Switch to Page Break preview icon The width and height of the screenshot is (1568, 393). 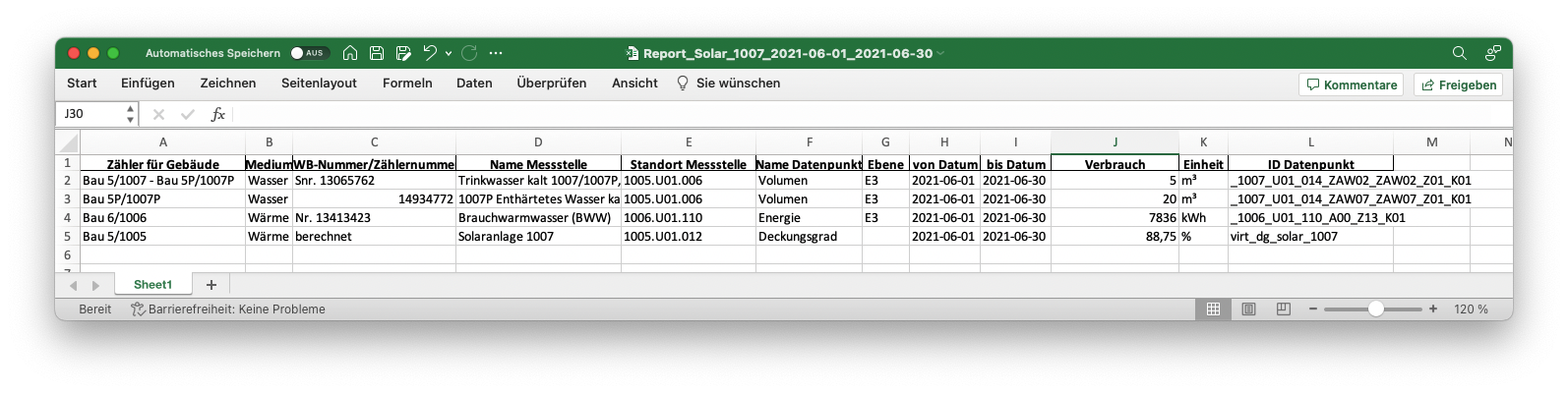(x=1283, y=309)
